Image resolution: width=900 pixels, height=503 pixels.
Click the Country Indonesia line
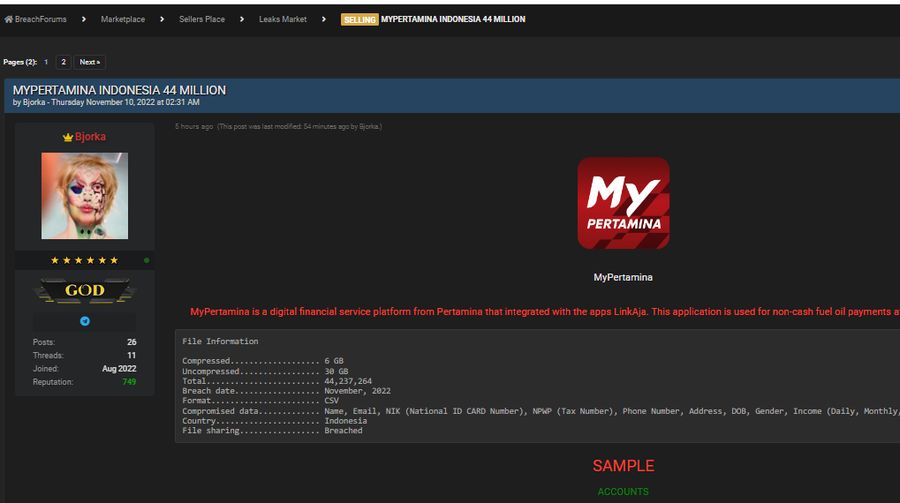point(274,421)
